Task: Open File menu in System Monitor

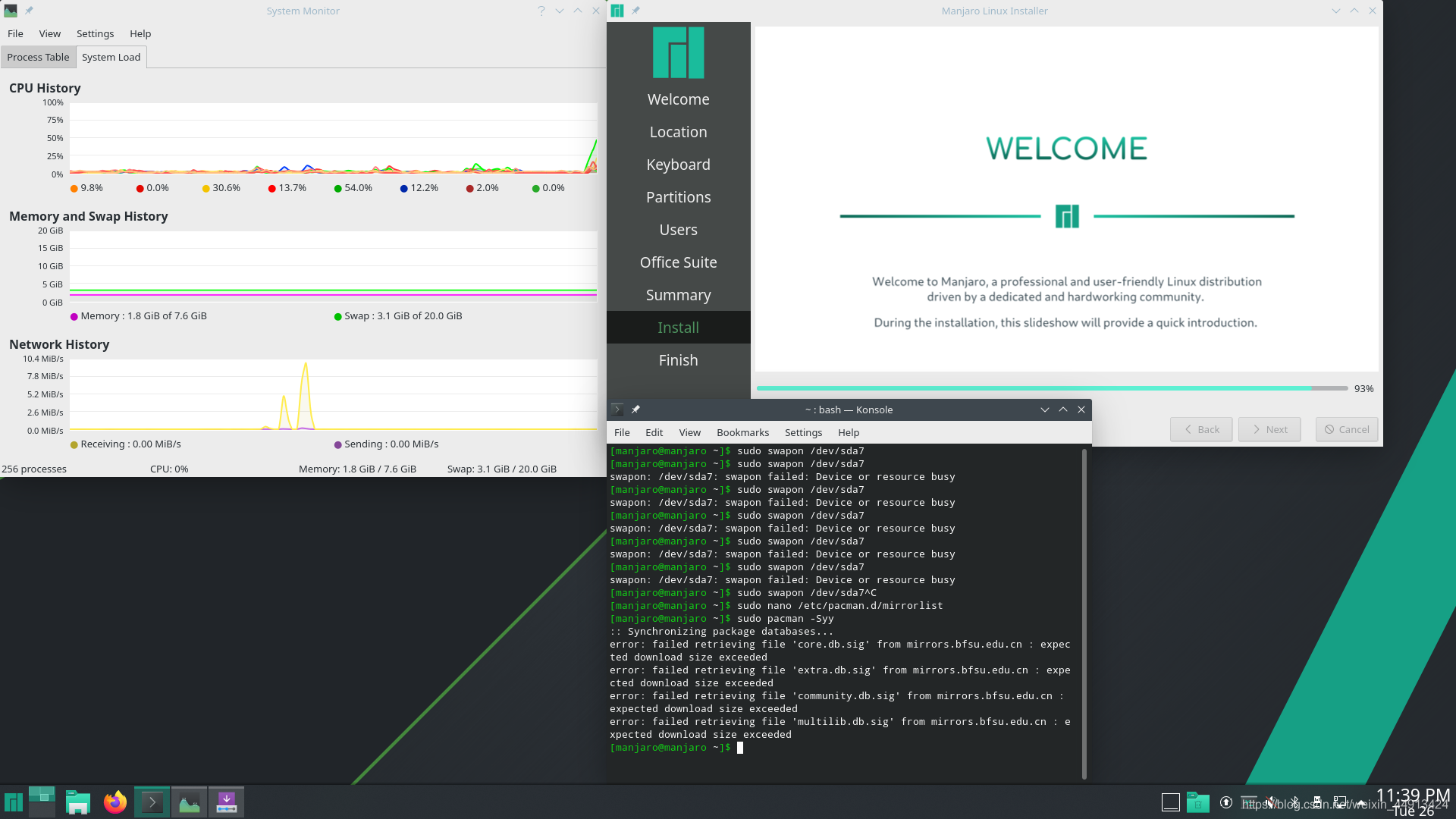Action: [15, 33]
